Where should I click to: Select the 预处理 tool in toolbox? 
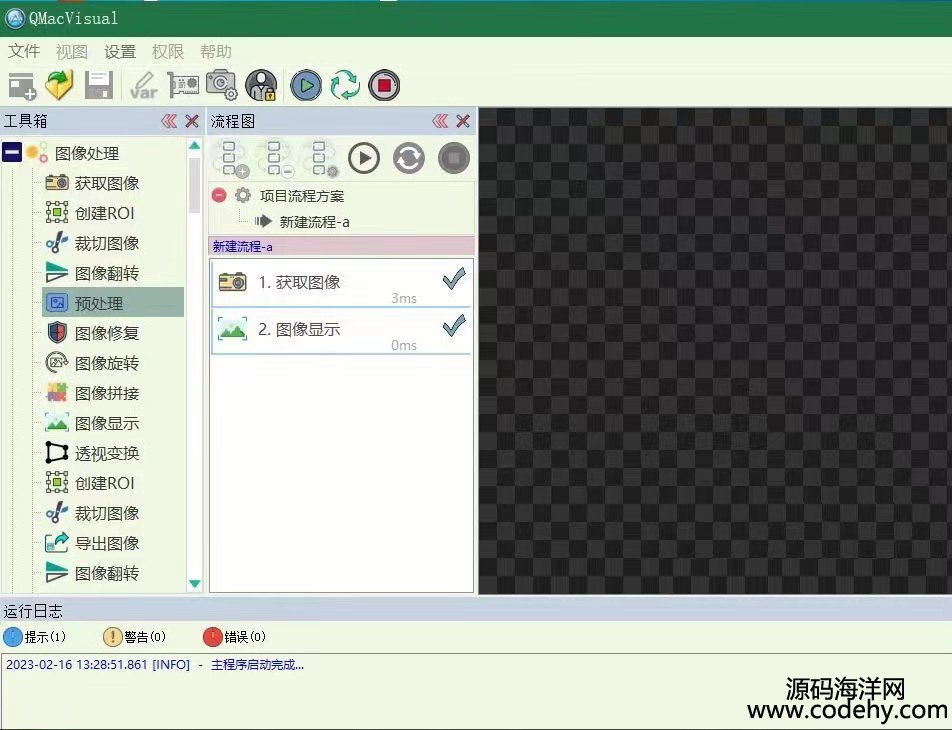(113, 302)
